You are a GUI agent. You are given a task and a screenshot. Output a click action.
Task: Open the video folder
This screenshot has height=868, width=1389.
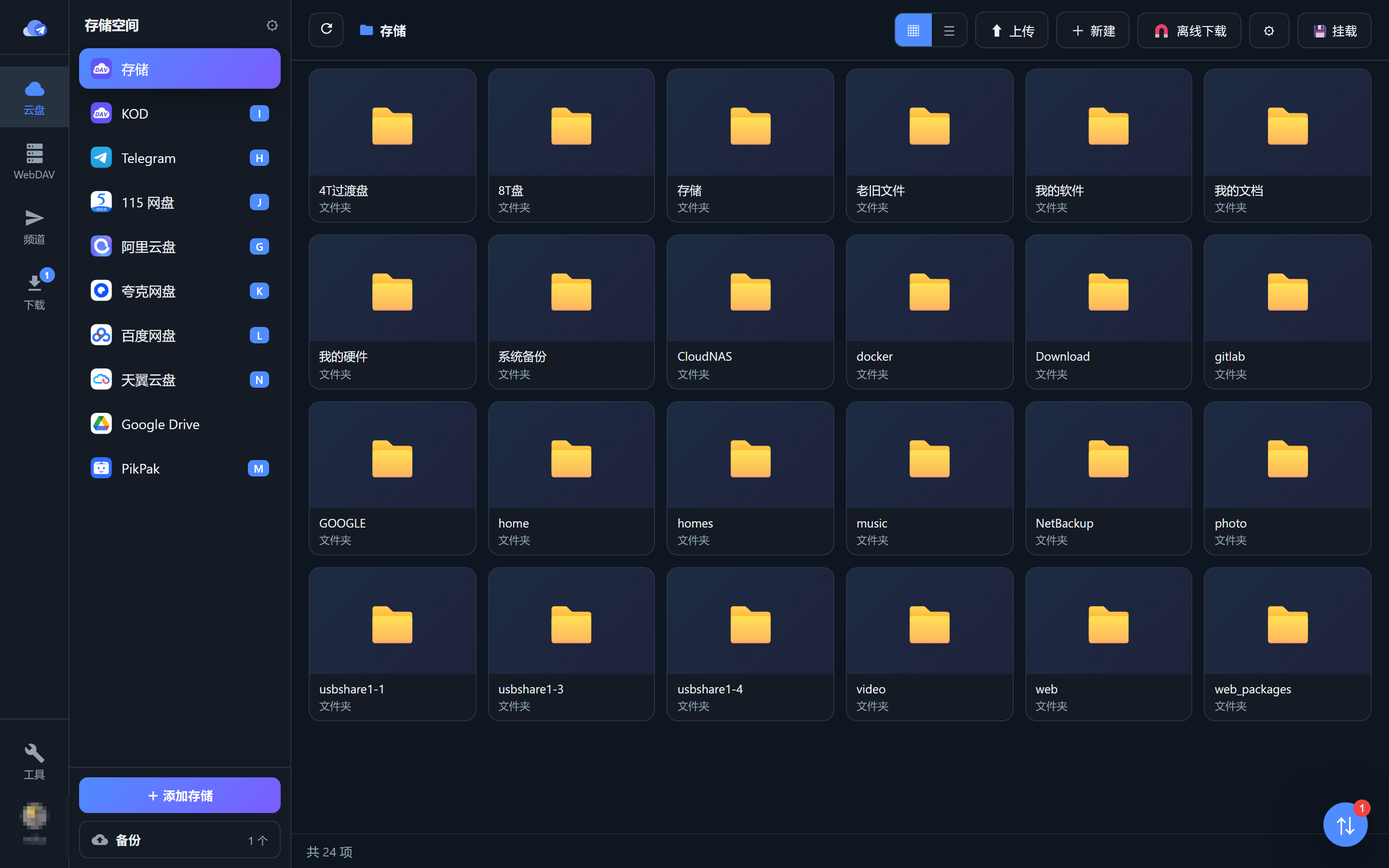tap(929, 644)
